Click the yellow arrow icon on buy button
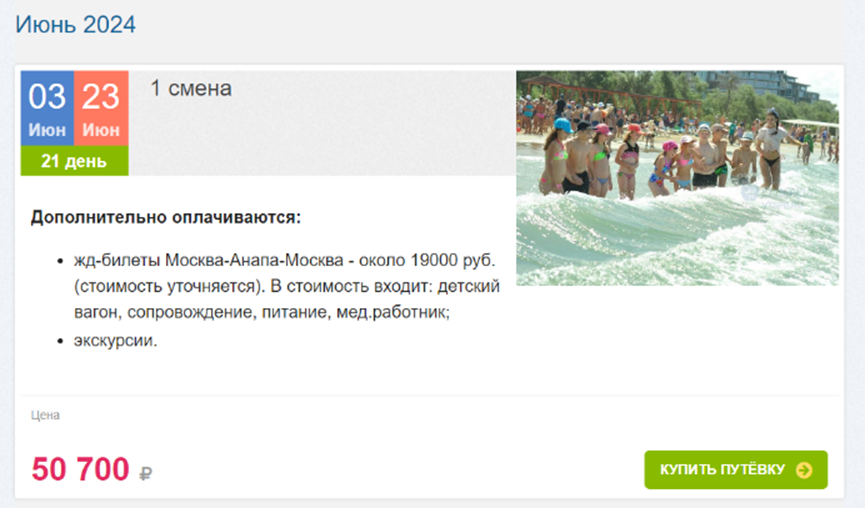865x508 pixels. 804,470
